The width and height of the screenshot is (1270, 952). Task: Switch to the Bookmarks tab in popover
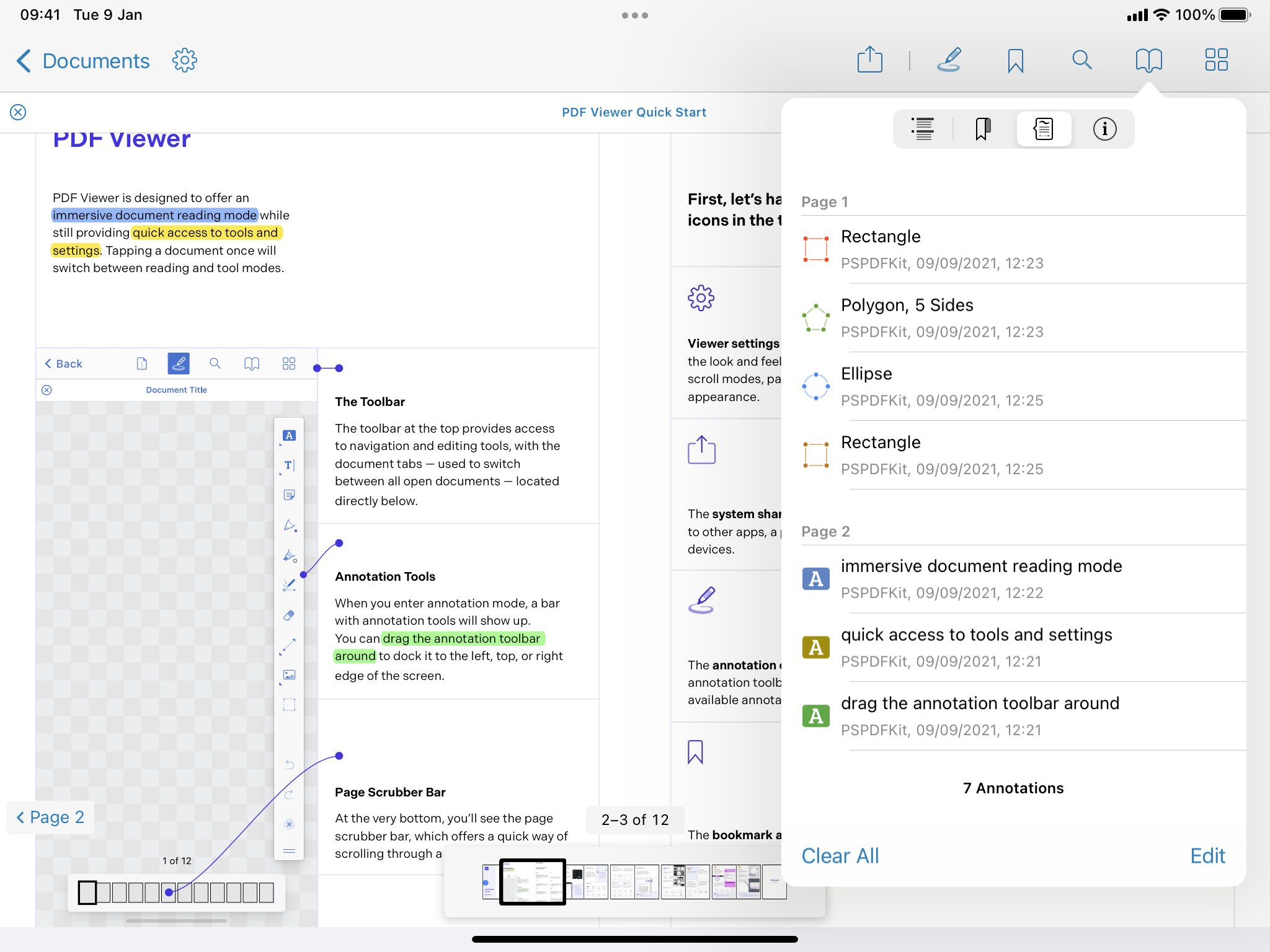click(x=983, y=129)
